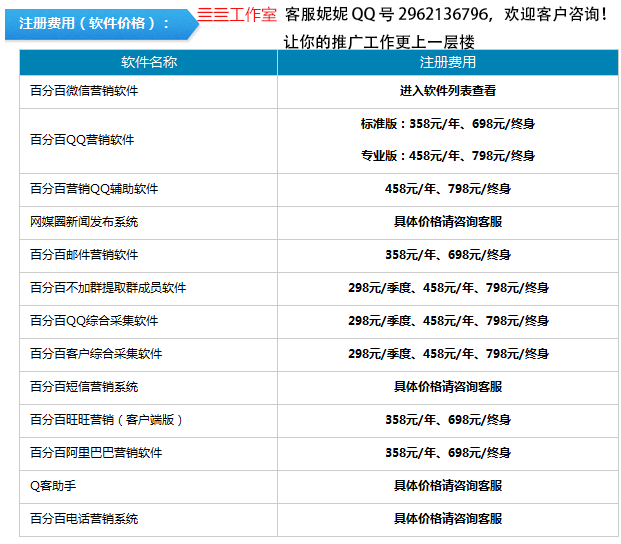621x544 pixels.
Task: Click 专业版：458元/年、798元/终身 price
Action: pos(448,156)
